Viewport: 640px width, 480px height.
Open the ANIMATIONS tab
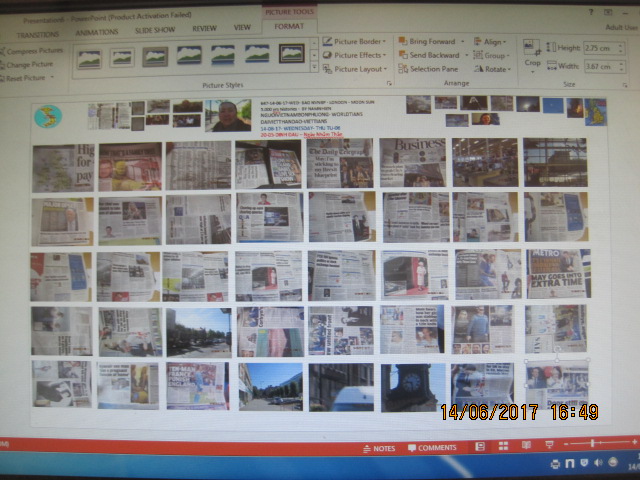coord(97,32)
